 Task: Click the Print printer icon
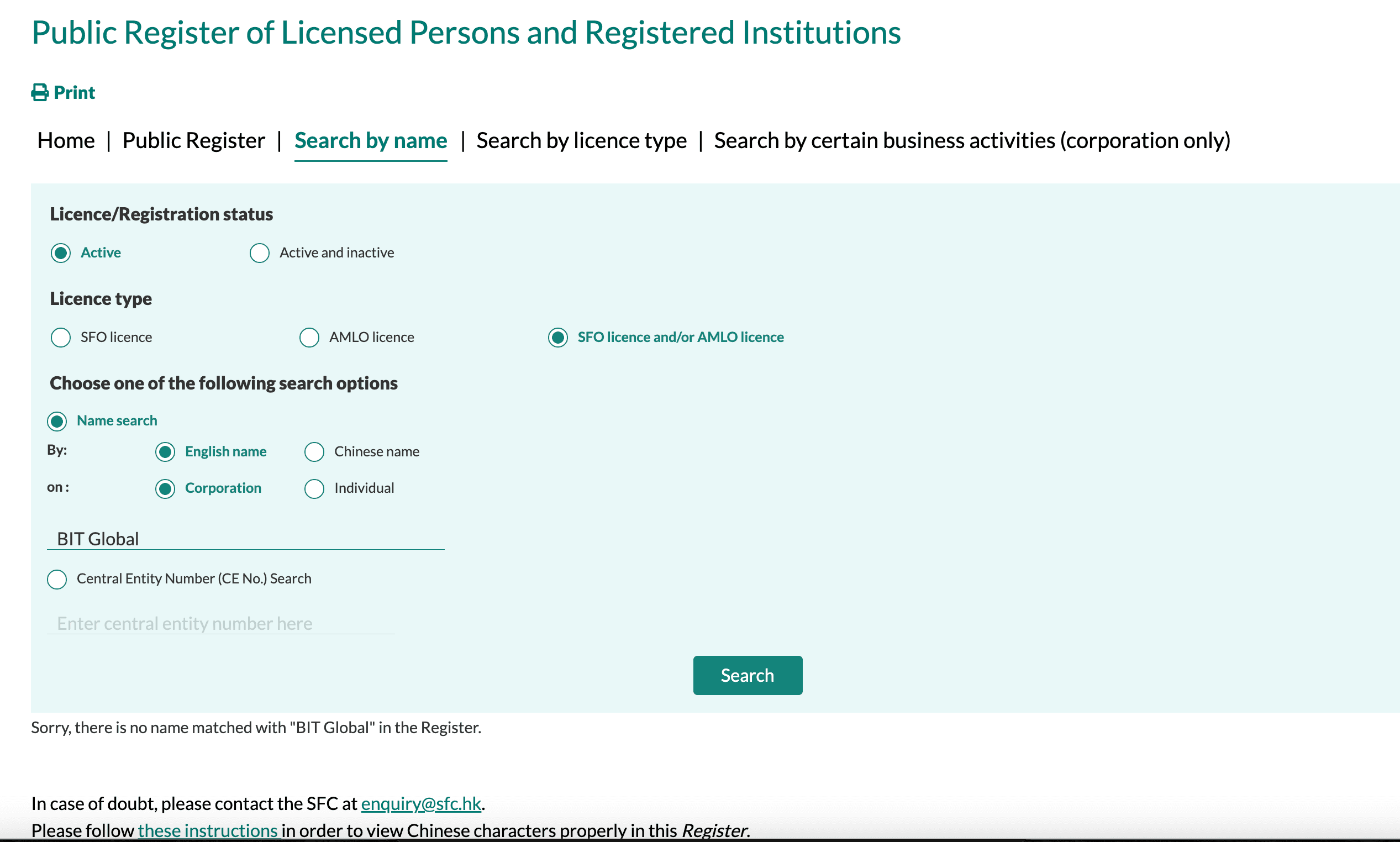tap(40, 92)
